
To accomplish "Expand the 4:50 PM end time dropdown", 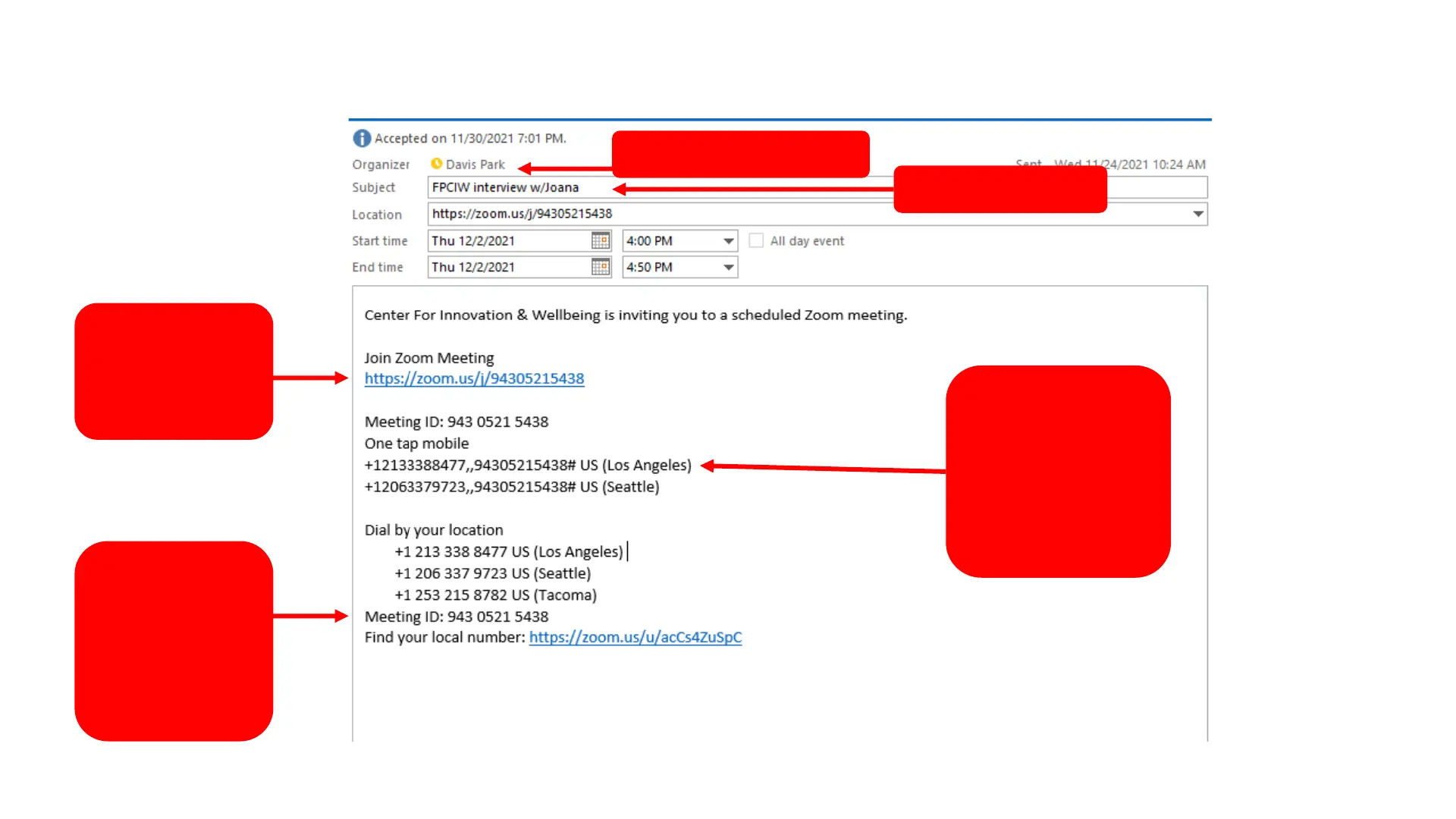I will [x=728, y=268].
